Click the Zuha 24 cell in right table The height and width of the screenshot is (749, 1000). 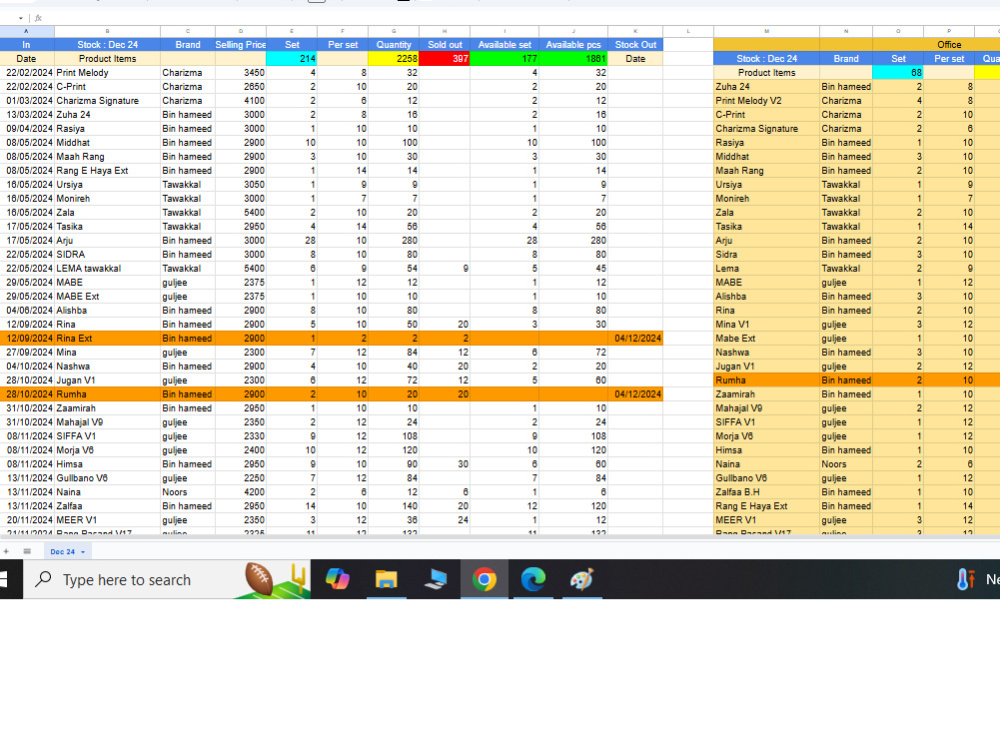tap(767, 87)
